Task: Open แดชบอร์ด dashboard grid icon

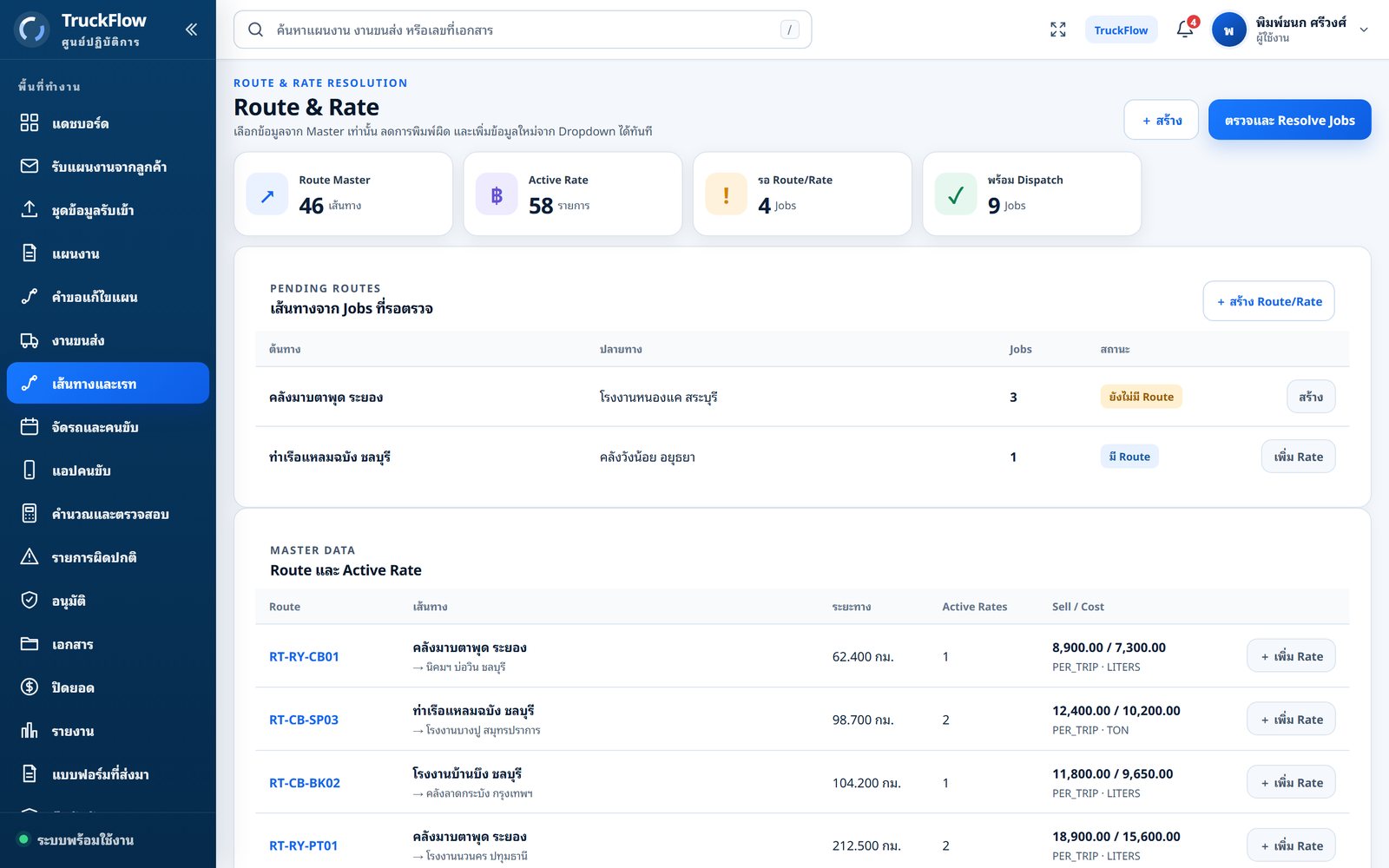Action: (30, 122)
